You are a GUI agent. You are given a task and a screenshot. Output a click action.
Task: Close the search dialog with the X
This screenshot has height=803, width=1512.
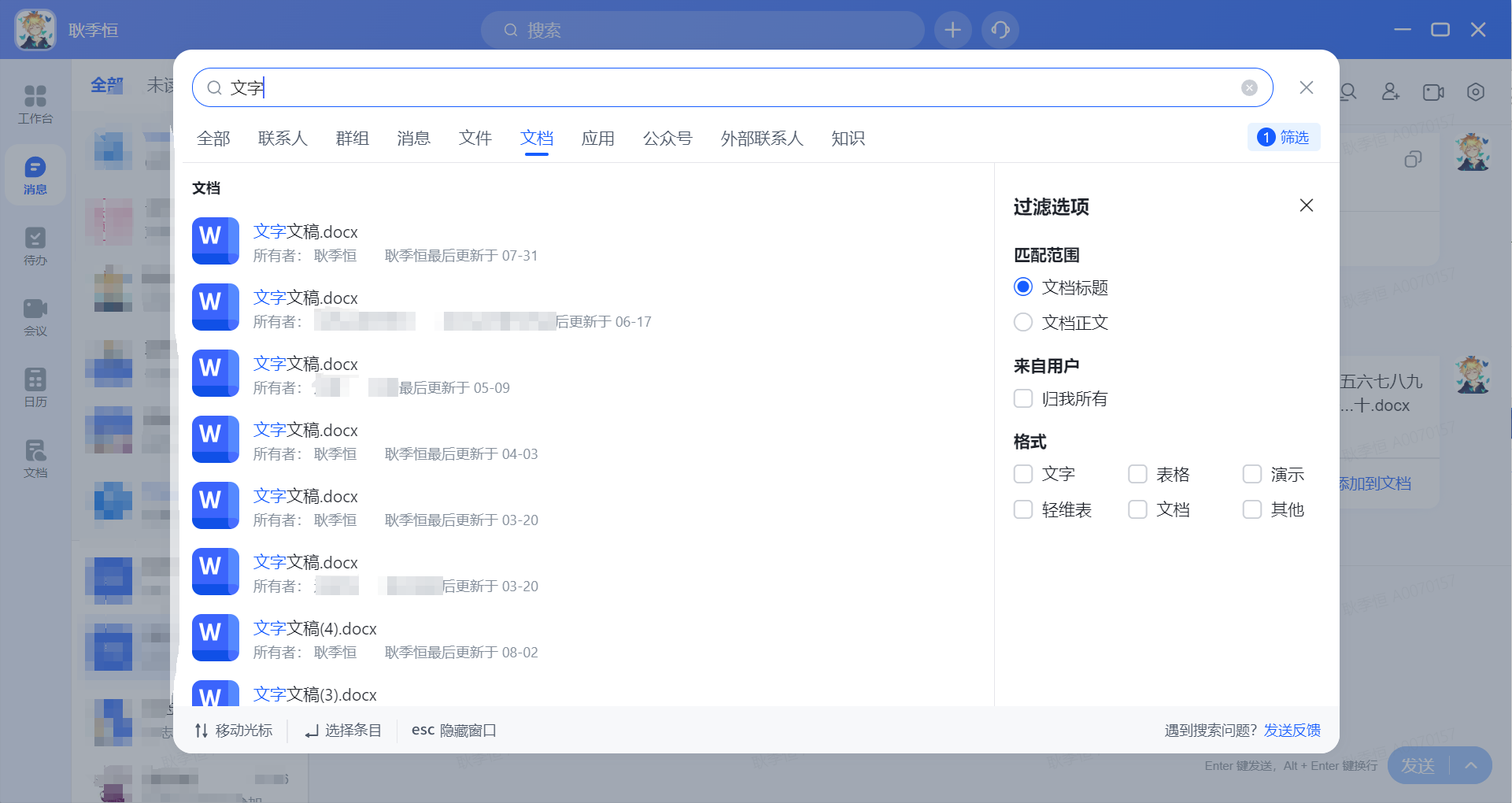pyautogui.click(x=1307, y=87)
